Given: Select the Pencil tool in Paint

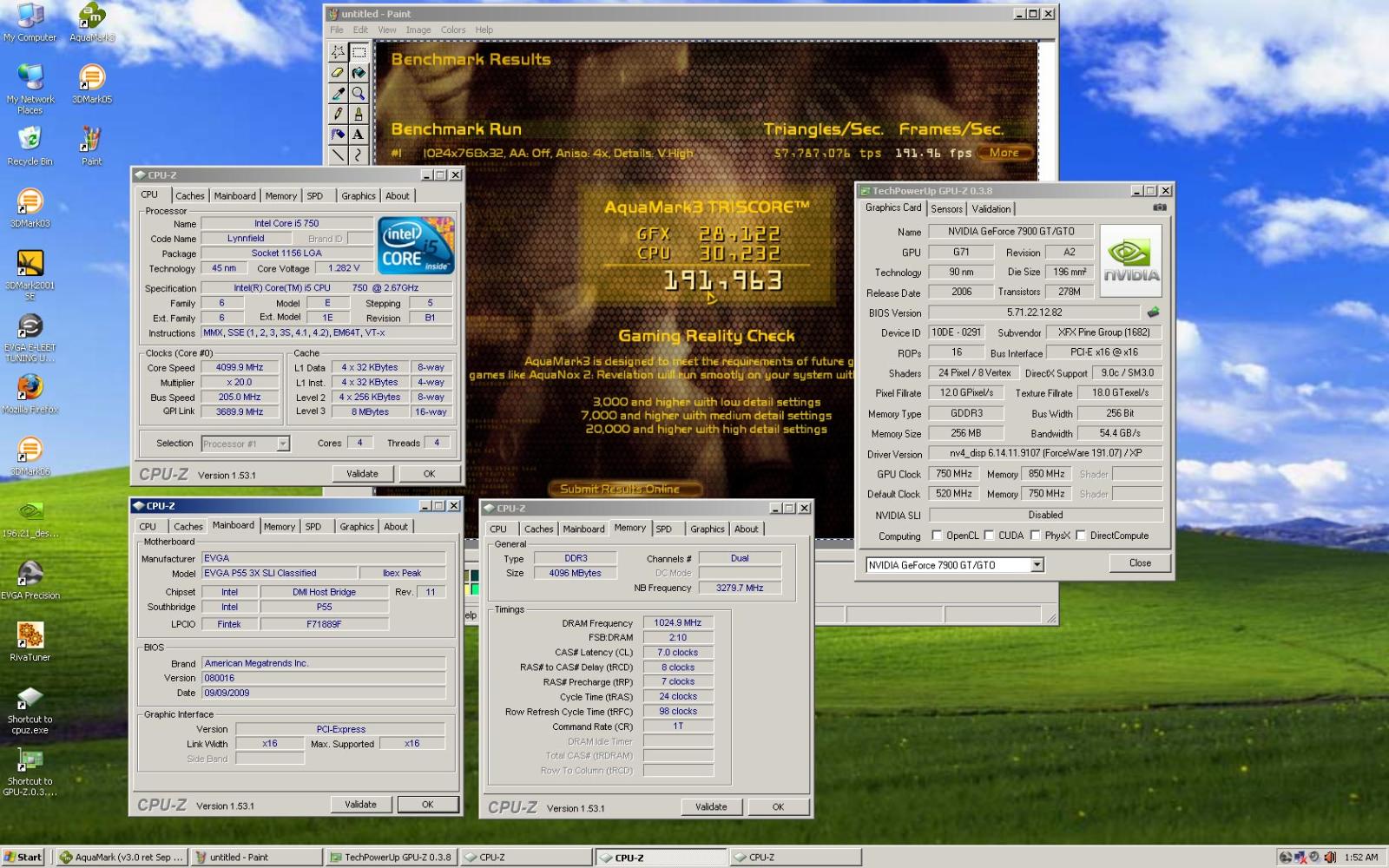Looking at the screenshot, I should click(338, 114).
